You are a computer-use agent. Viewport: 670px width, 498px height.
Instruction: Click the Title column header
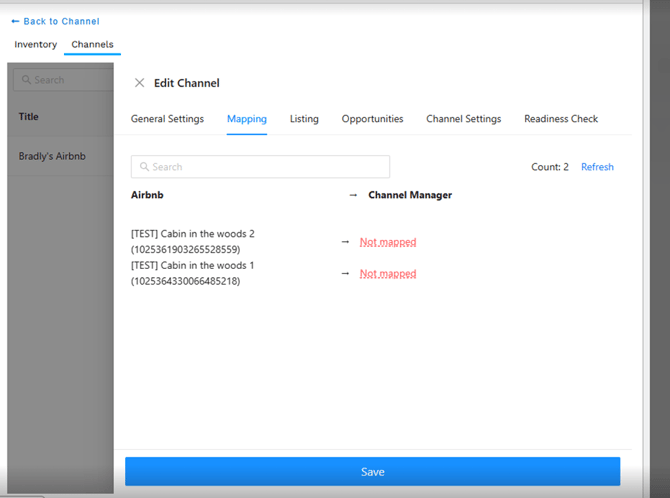click(x=29, y=117)
